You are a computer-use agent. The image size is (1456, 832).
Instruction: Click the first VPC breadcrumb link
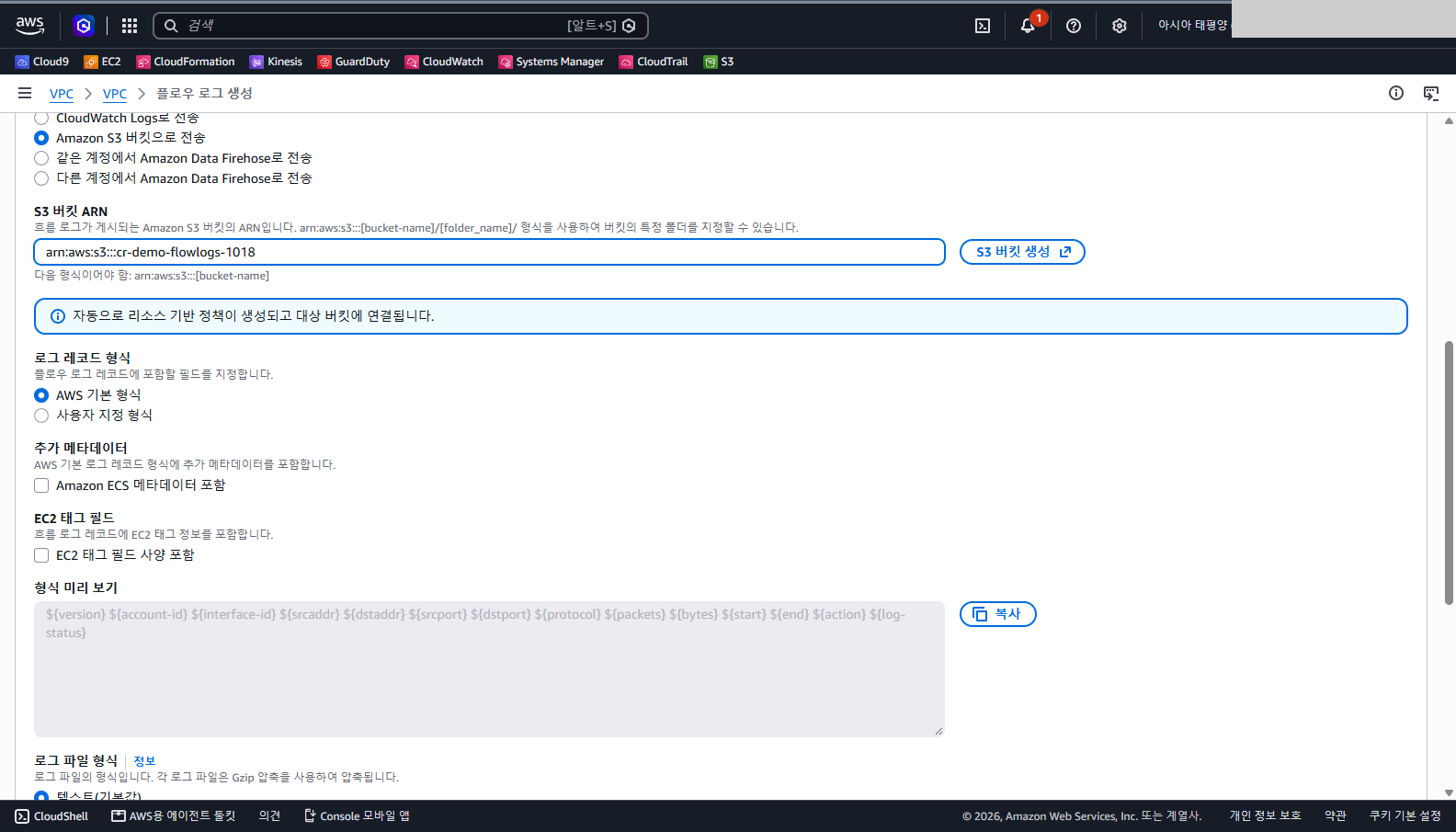[x=62, y=94]
